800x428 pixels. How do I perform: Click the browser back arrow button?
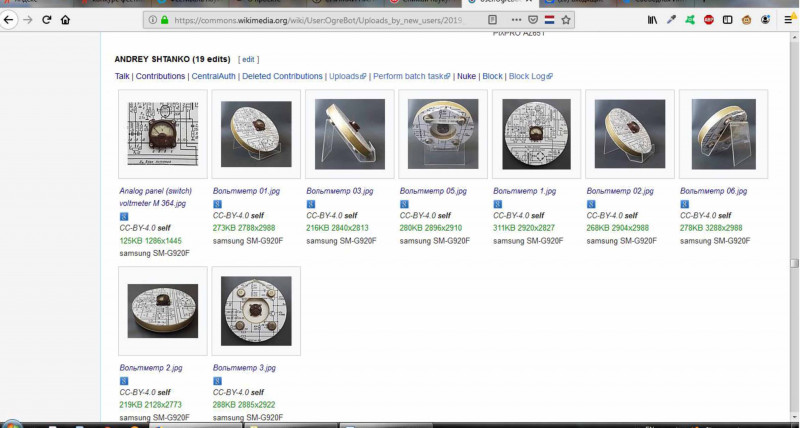point(9,20)
